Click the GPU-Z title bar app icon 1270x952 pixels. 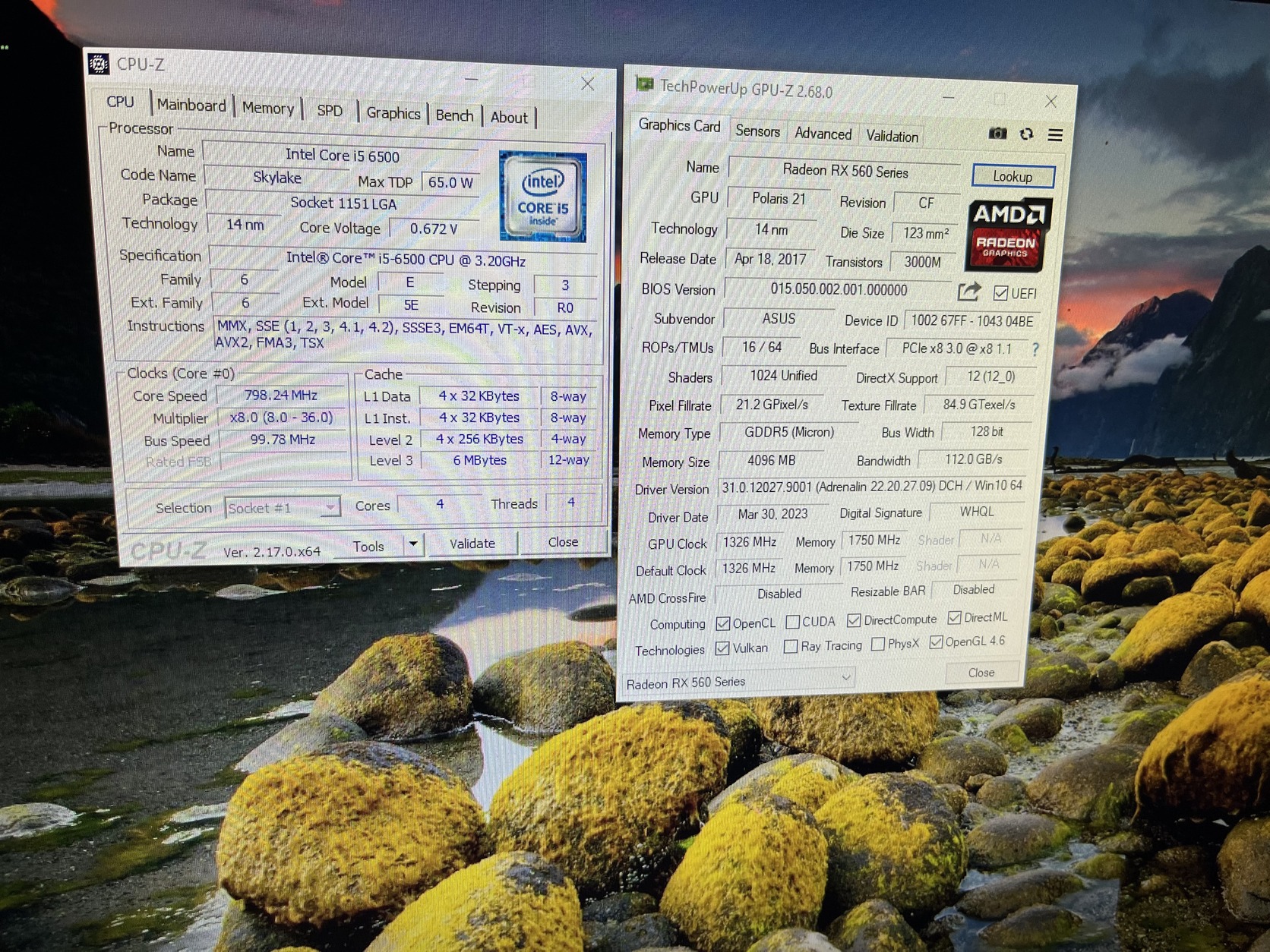click(x=645, y=84)
